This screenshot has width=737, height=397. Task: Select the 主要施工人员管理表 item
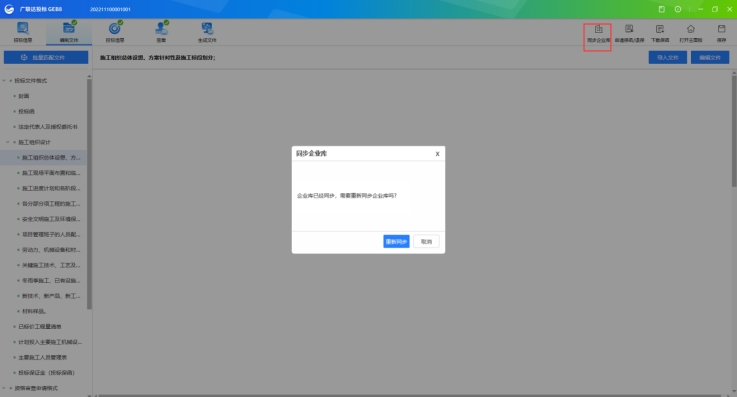click(x=42, y=358)
